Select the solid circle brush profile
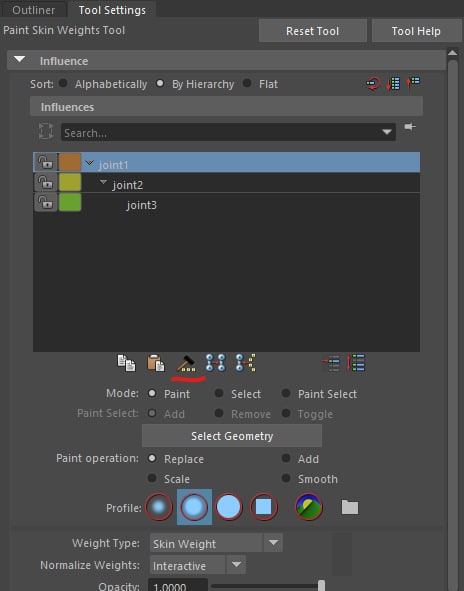Viewport: 464px width, 591px height. click(228, 507)
